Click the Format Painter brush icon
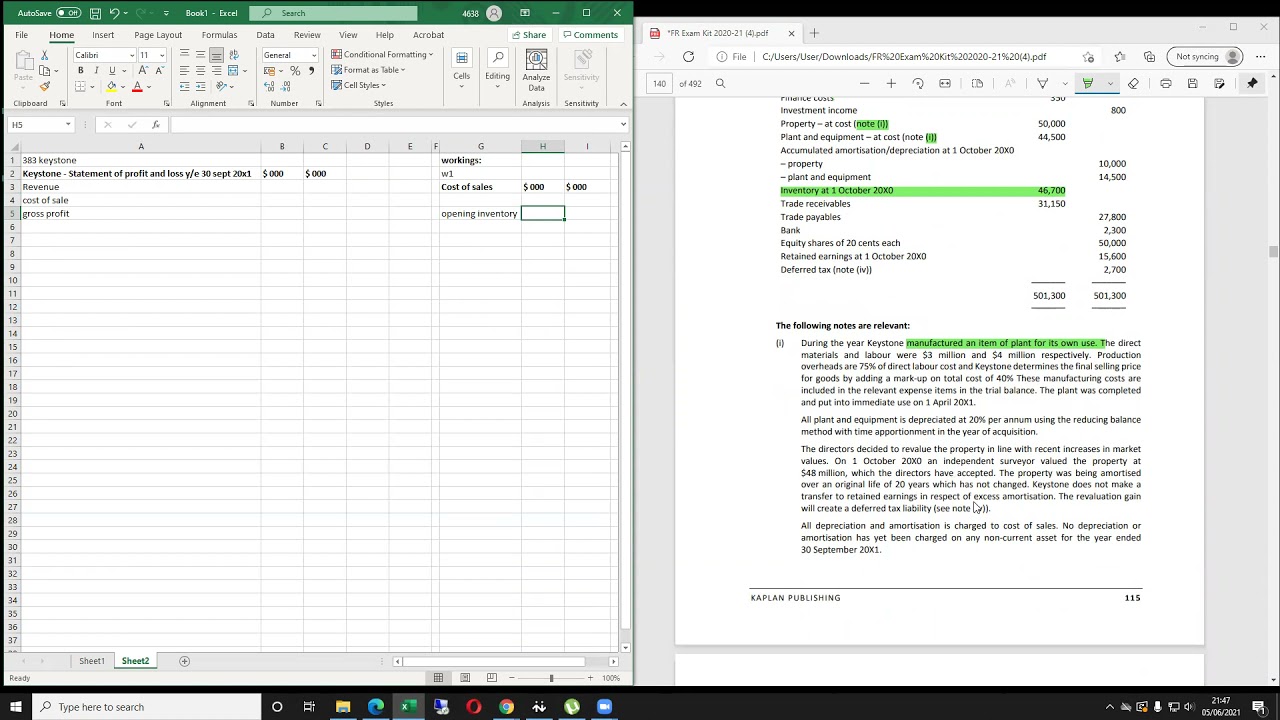This screenshot has width=1280, height=720. [x=45, y=87]
